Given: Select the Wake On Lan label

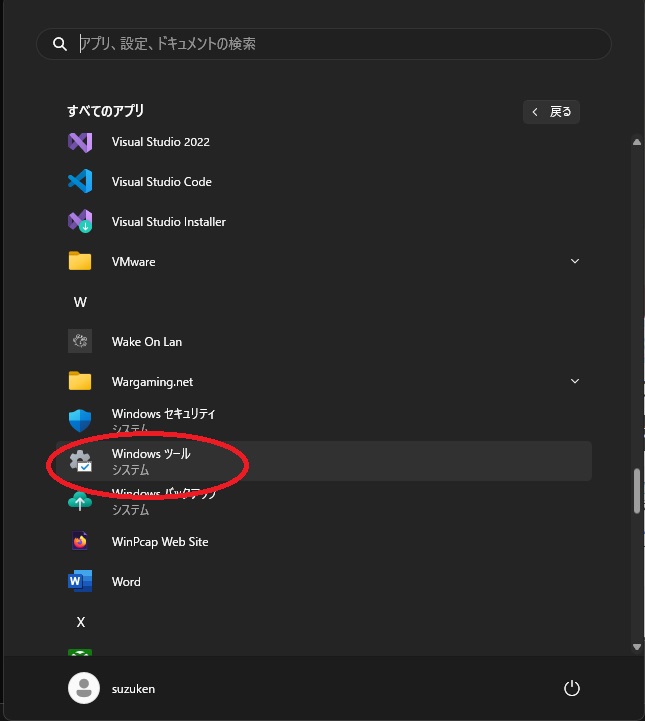Looking at the screenshot, I should [x=147, y=342].
